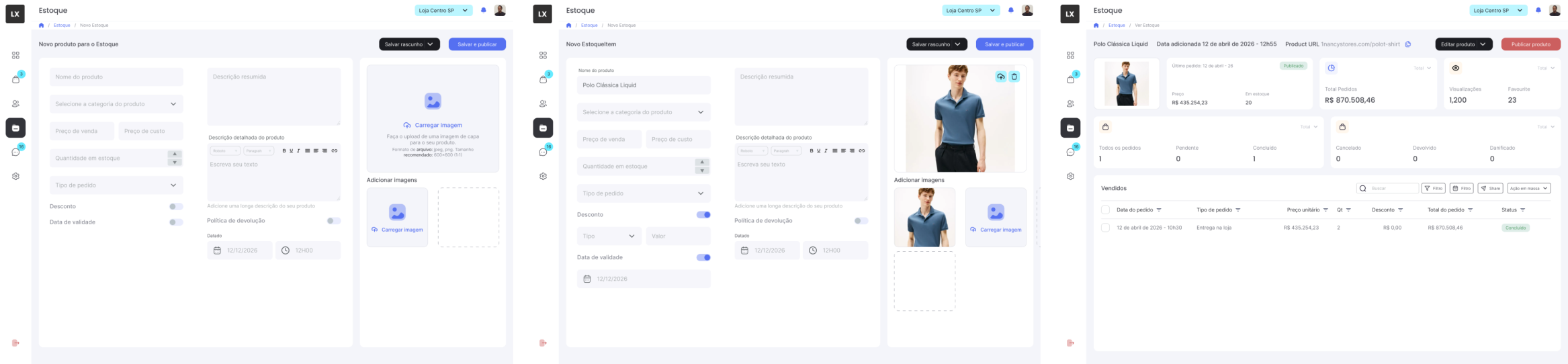
Task: Open Loja Centro SP selector in left screen
Action: point(444,10)
